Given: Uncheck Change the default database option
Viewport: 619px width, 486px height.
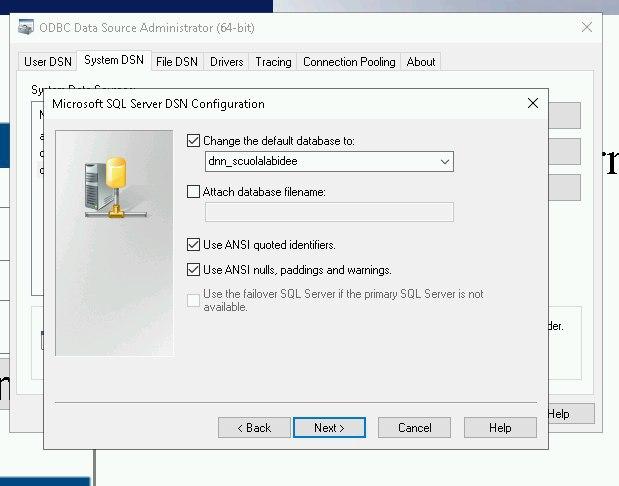Looking at the screenshot, I should [194, 141].
